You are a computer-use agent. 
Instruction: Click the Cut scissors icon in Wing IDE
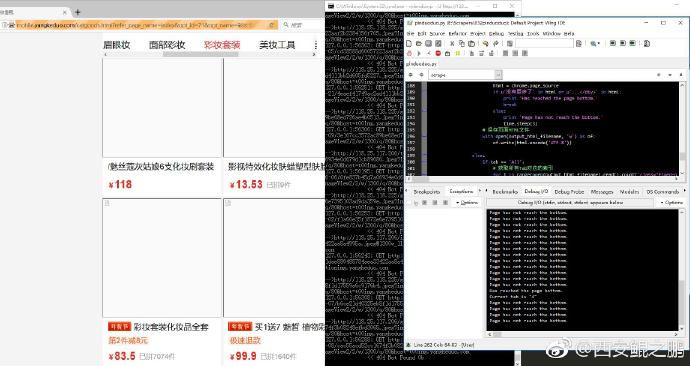pos(452,44)
